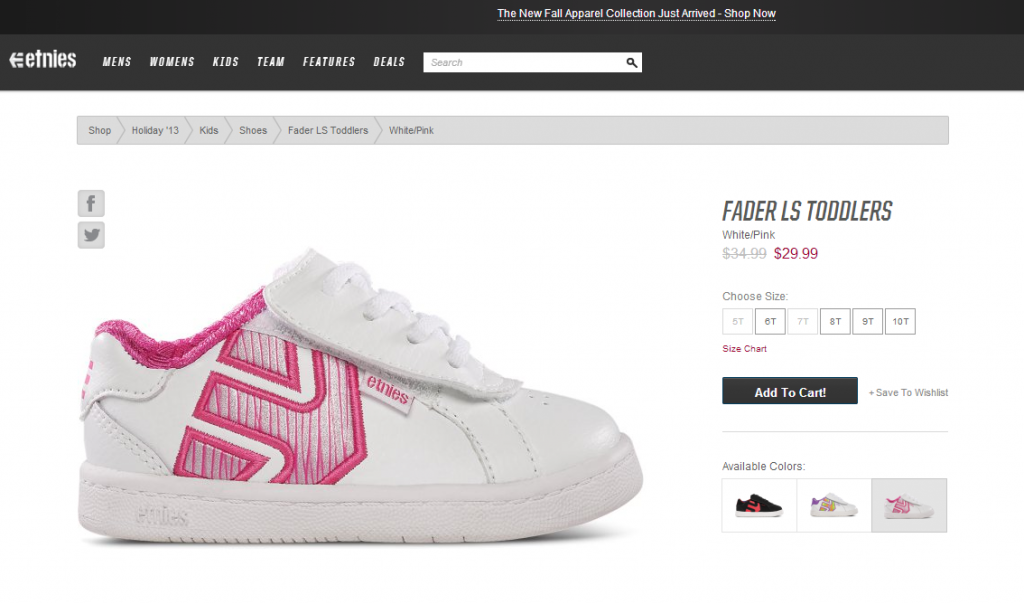Click the Fall Apparel Collection banner link

coord(636,14)
